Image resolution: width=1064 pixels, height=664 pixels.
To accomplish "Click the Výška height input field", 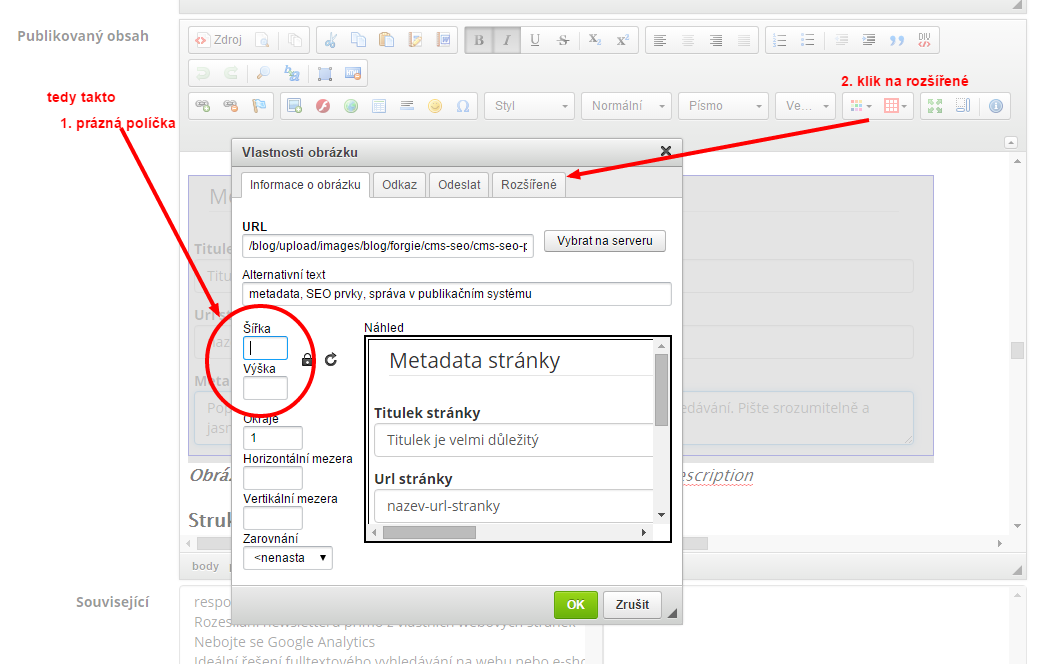I will (265, 388).
